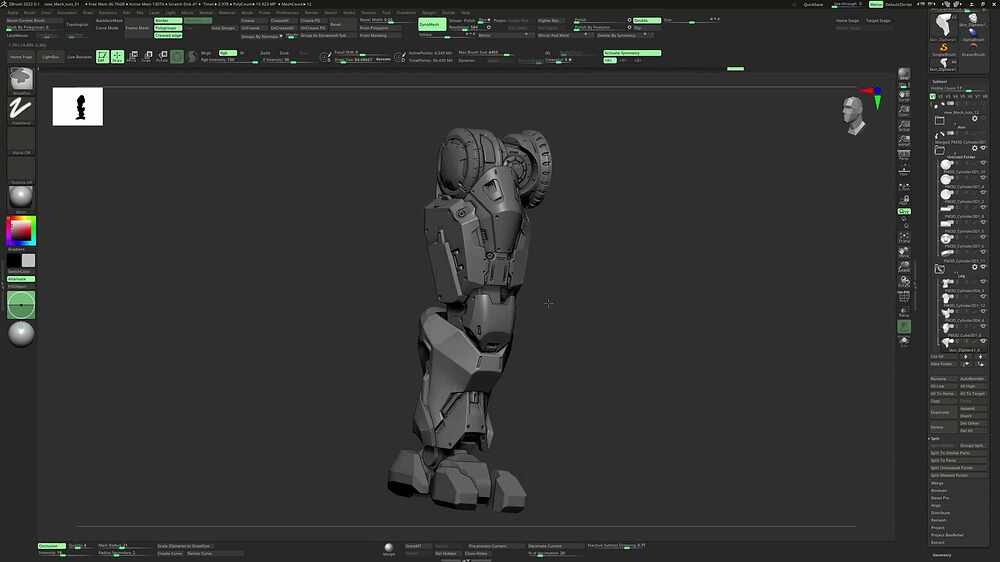Click the Groups Split button
1000x562 pixels.
(973, 446)
